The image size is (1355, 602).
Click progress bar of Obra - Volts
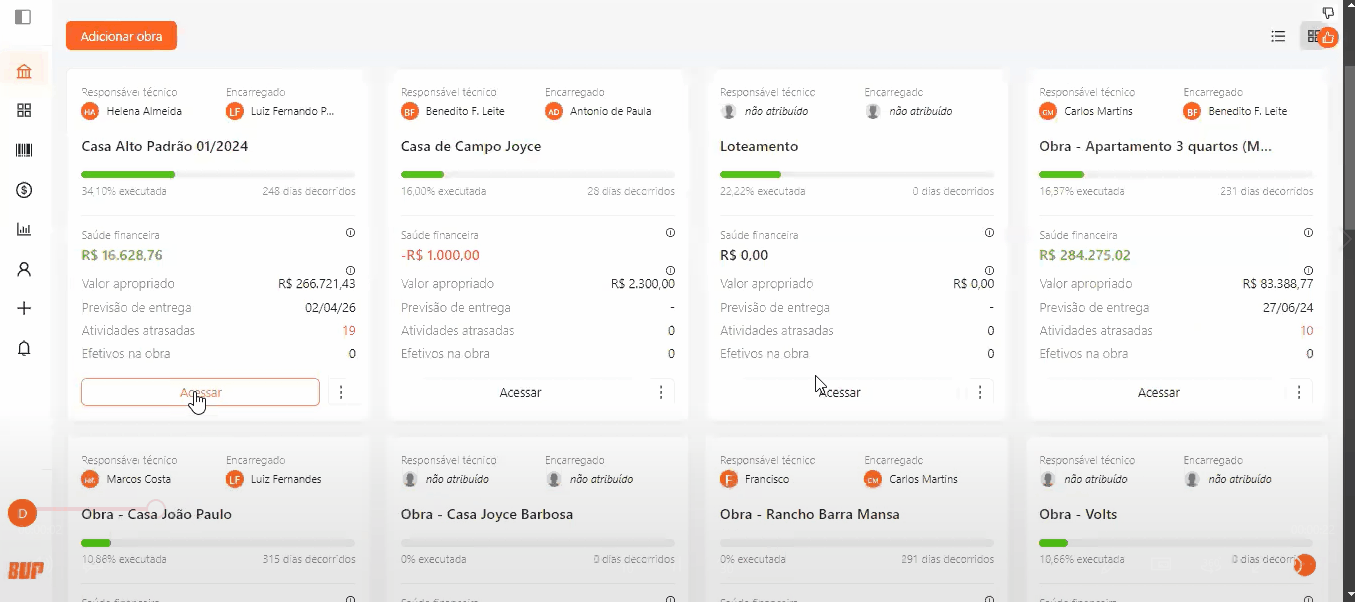(1176, 543)
